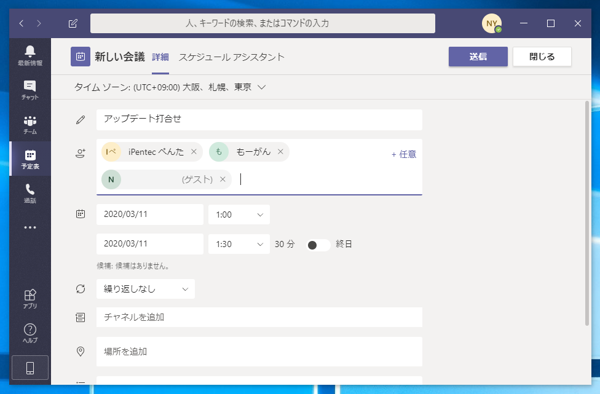600x394 pixels.
Task: Click the 閉じる close button
Action: tap(542, 57)
